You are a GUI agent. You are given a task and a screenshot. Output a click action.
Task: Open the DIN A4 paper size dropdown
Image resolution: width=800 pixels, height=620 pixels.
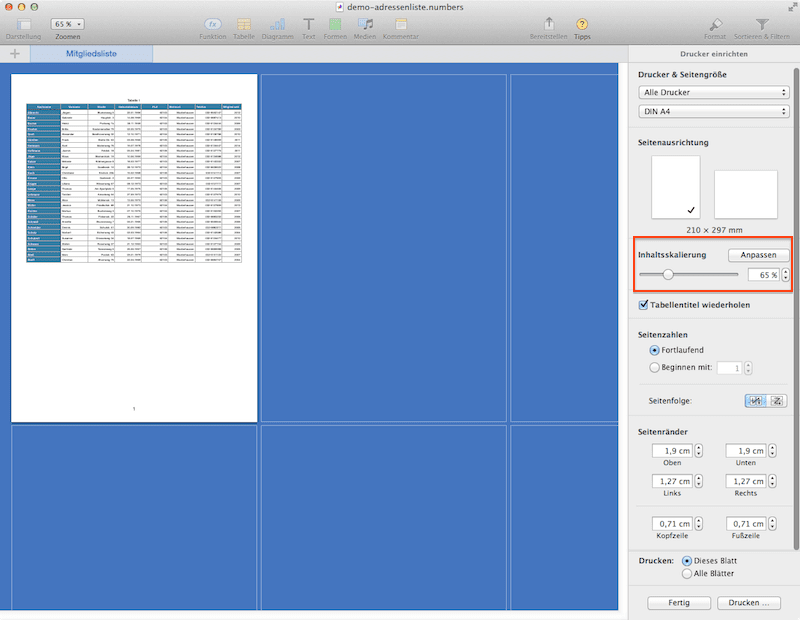click(714, 111)
